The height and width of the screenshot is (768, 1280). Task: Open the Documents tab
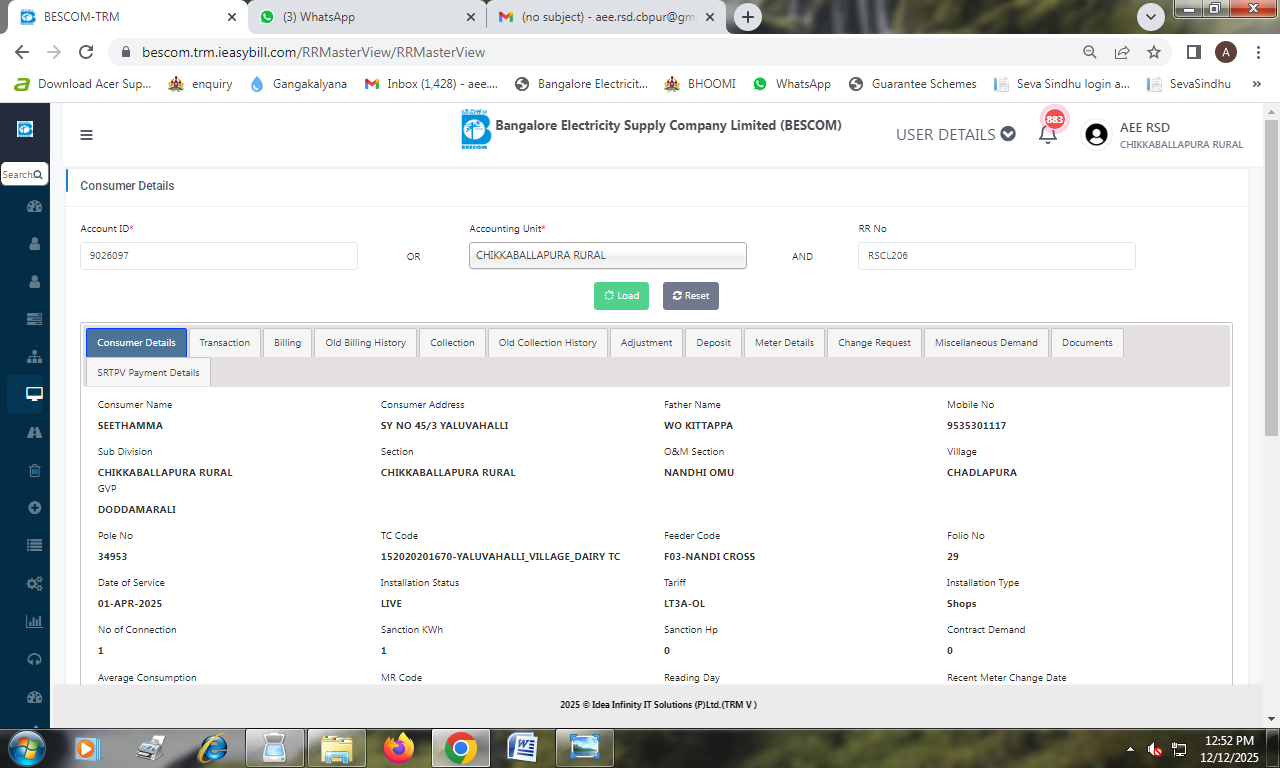pos(1088,343)
